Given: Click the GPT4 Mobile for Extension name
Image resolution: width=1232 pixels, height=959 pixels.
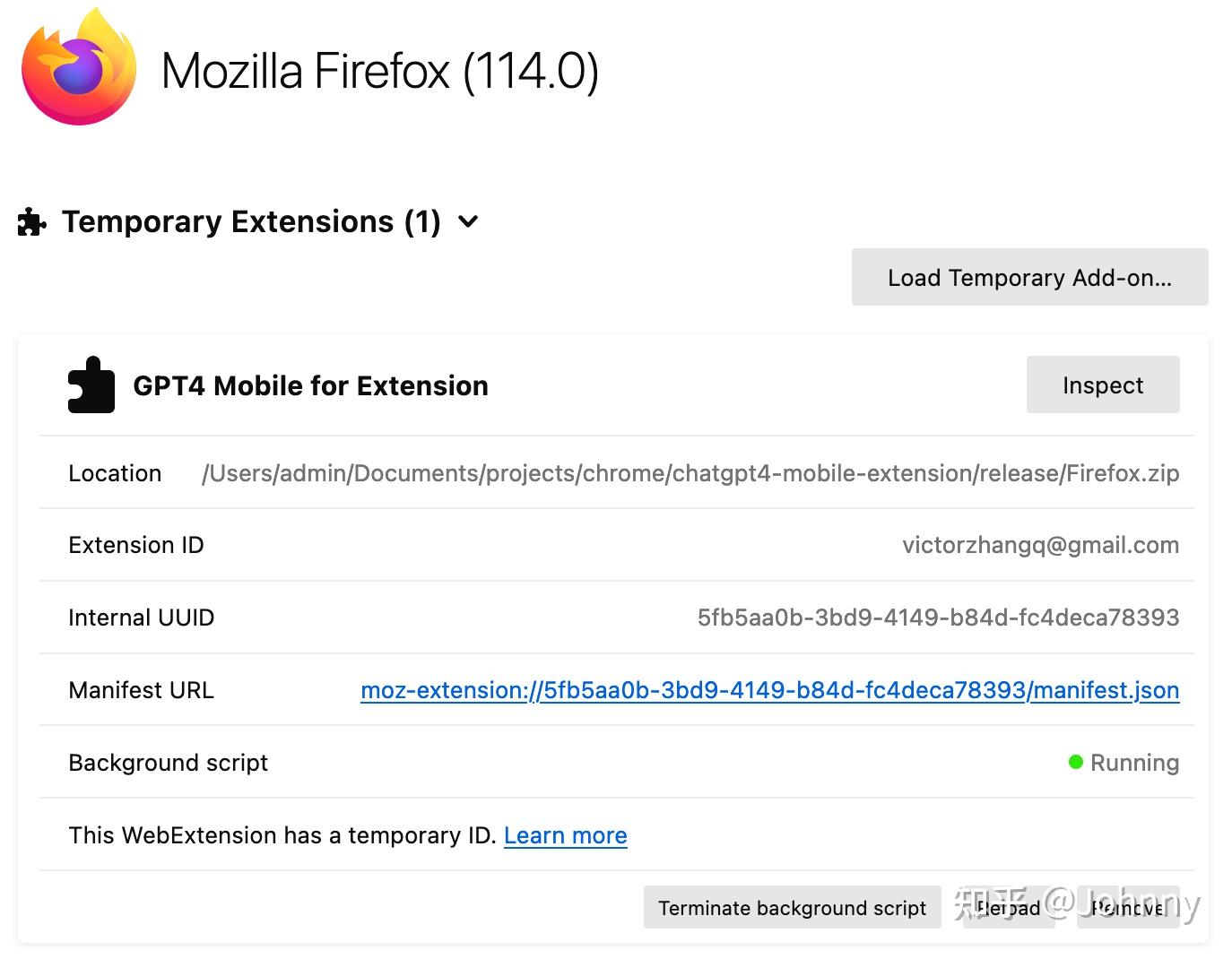Looking at the screenshot, I should tap(310, 385).
